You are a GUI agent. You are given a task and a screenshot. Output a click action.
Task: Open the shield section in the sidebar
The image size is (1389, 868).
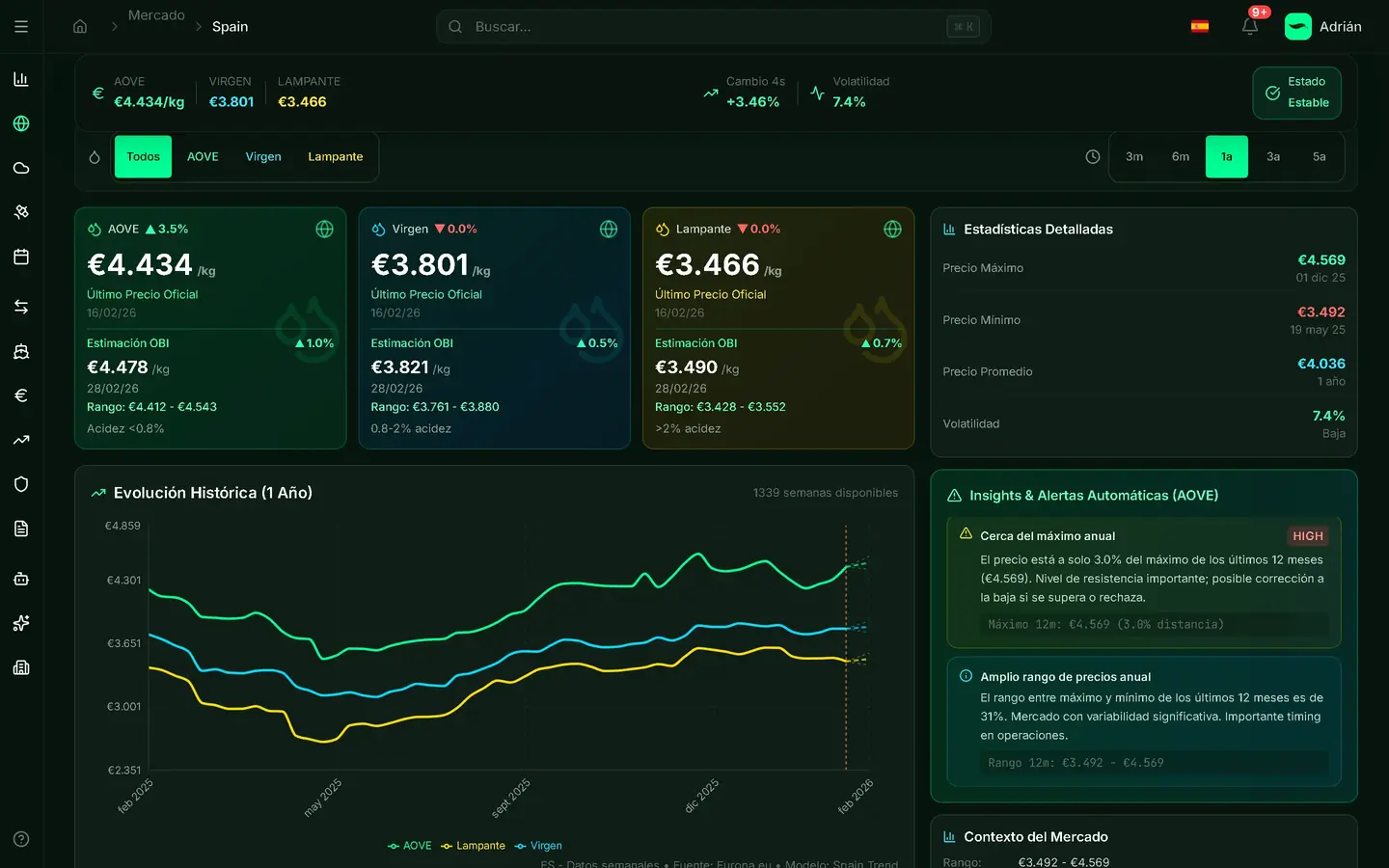21,483
